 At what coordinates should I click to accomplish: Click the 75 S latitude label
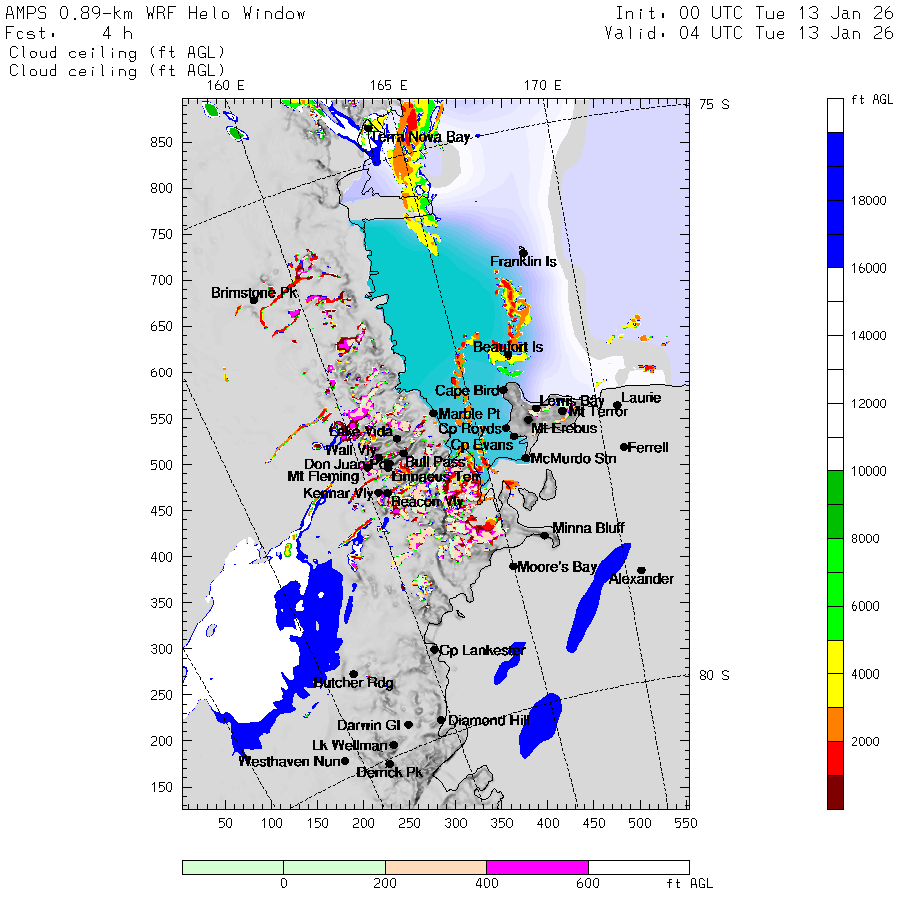pos(715,104)
